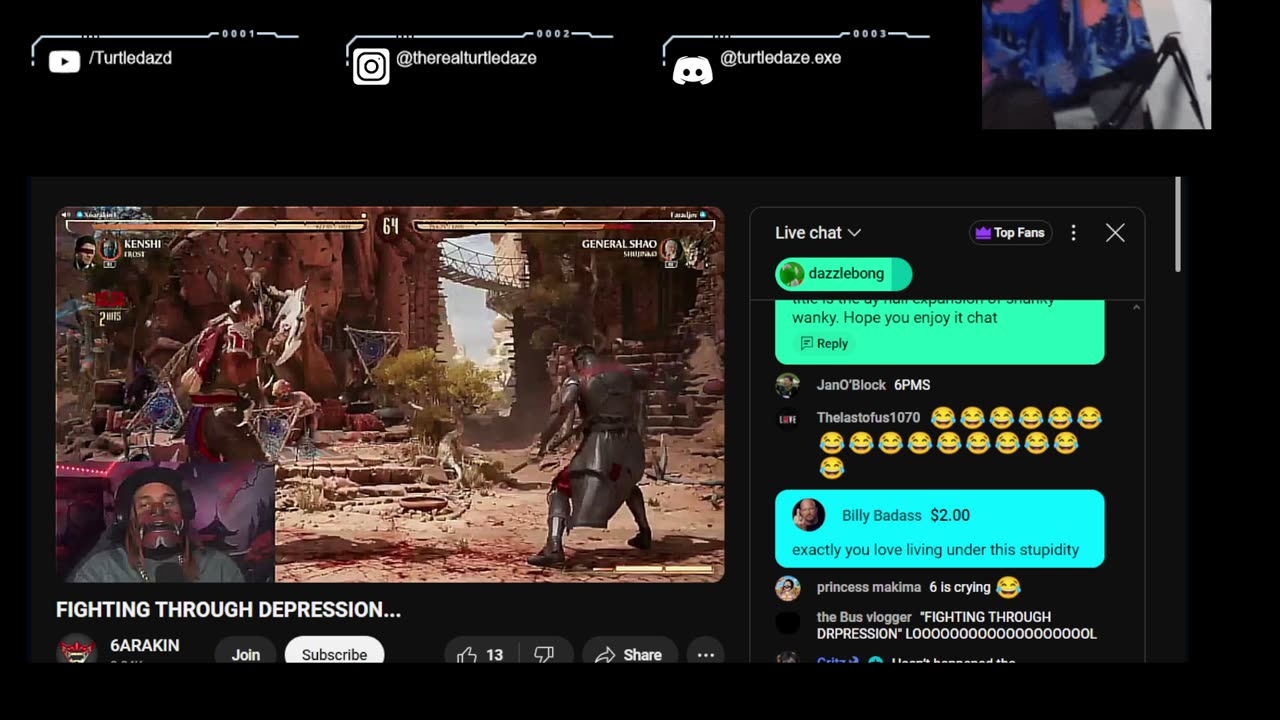Click Thelastofus1070 chat avatar

[x=788, y=419]
